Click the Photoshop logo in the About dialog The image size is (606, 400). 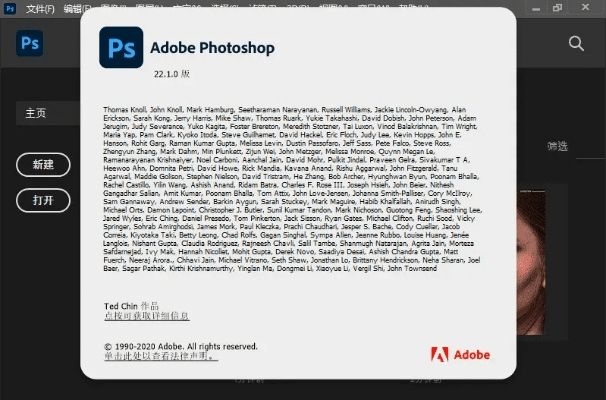[x=120, y=47]
